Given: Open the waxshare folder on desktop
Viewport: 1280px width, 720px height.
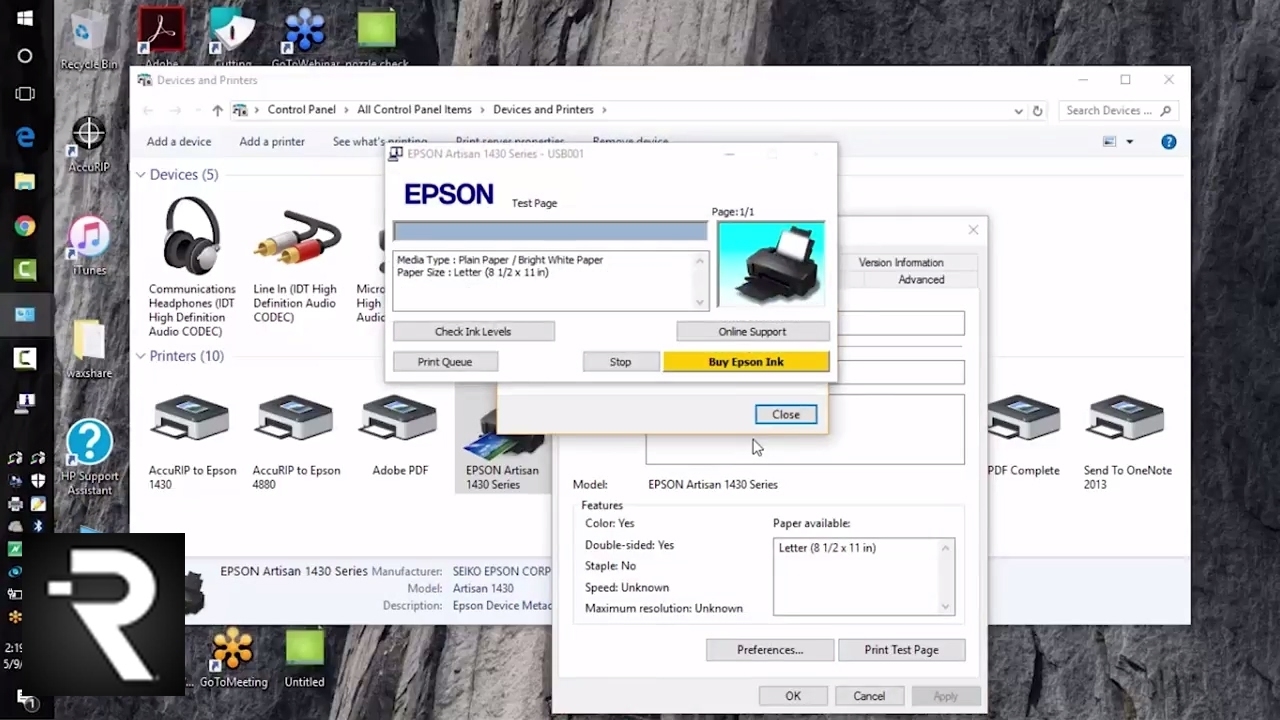Looking at the screenshot, I should tap(89, 348).
